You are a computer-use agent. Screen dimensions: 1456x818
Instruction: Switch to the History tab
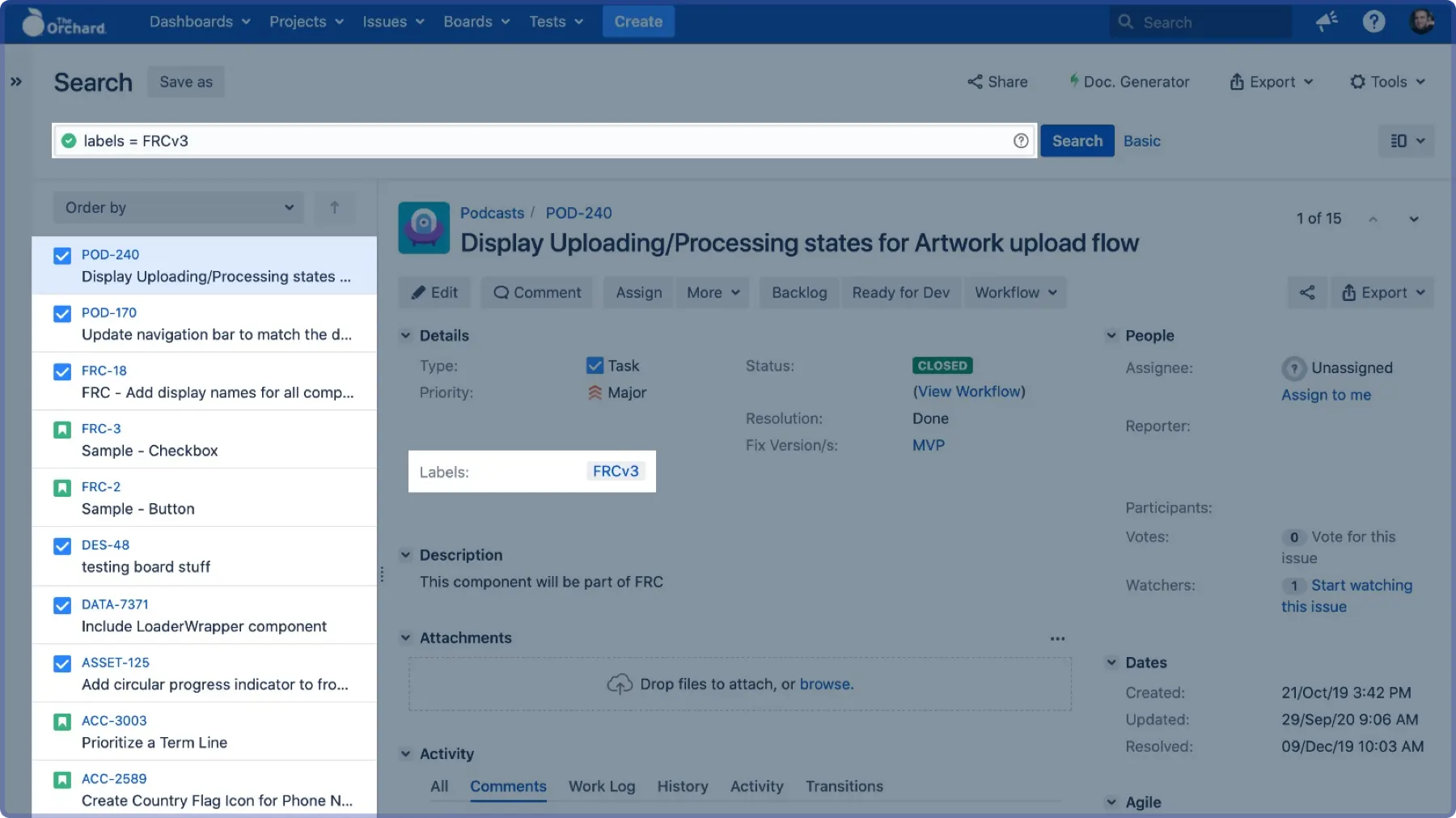683,786
